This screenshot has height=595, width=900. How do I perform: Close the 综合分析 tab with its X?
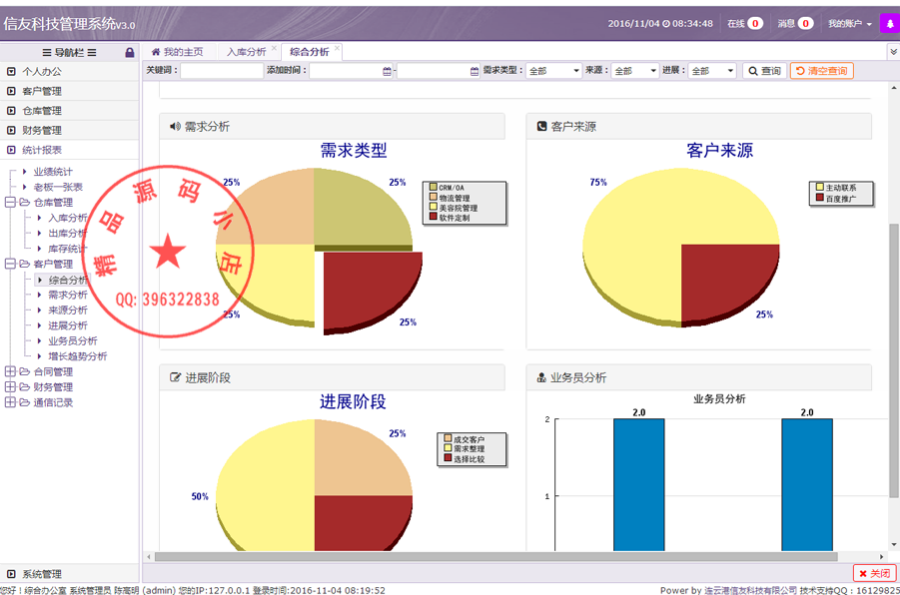(337, 48)
